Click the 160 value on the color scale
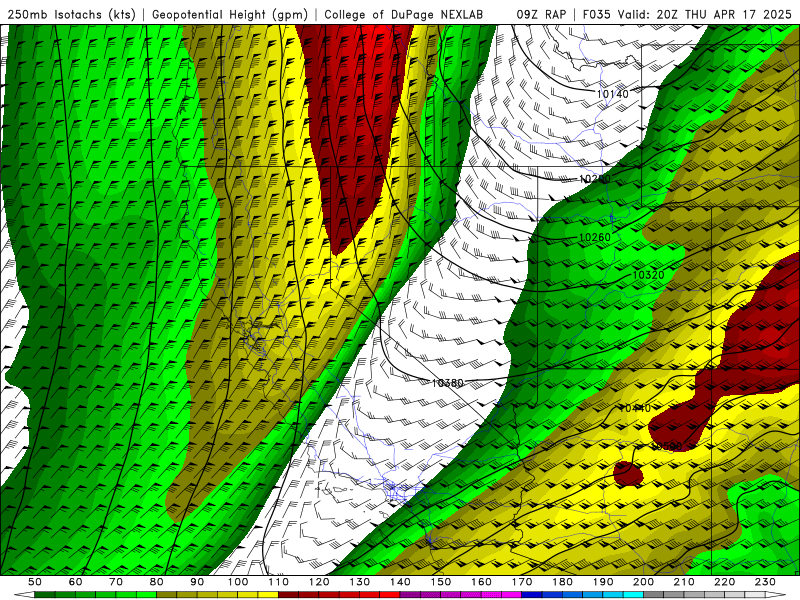800x600 pixels. [481, 582]
